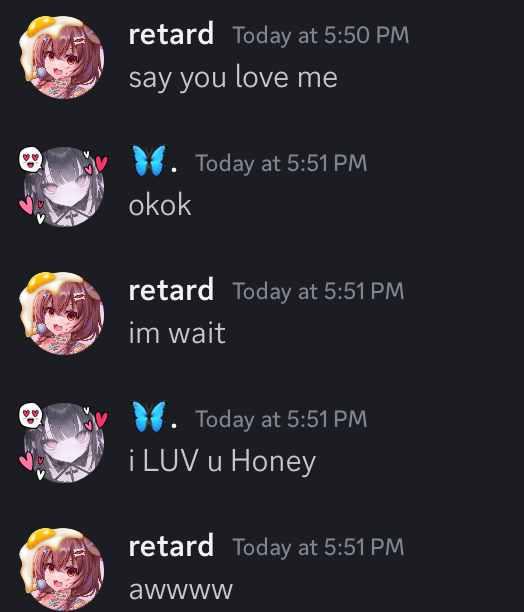The image size is (524, 612).
Task: Open the username above 'im wait'
Action: click(171, 291)
